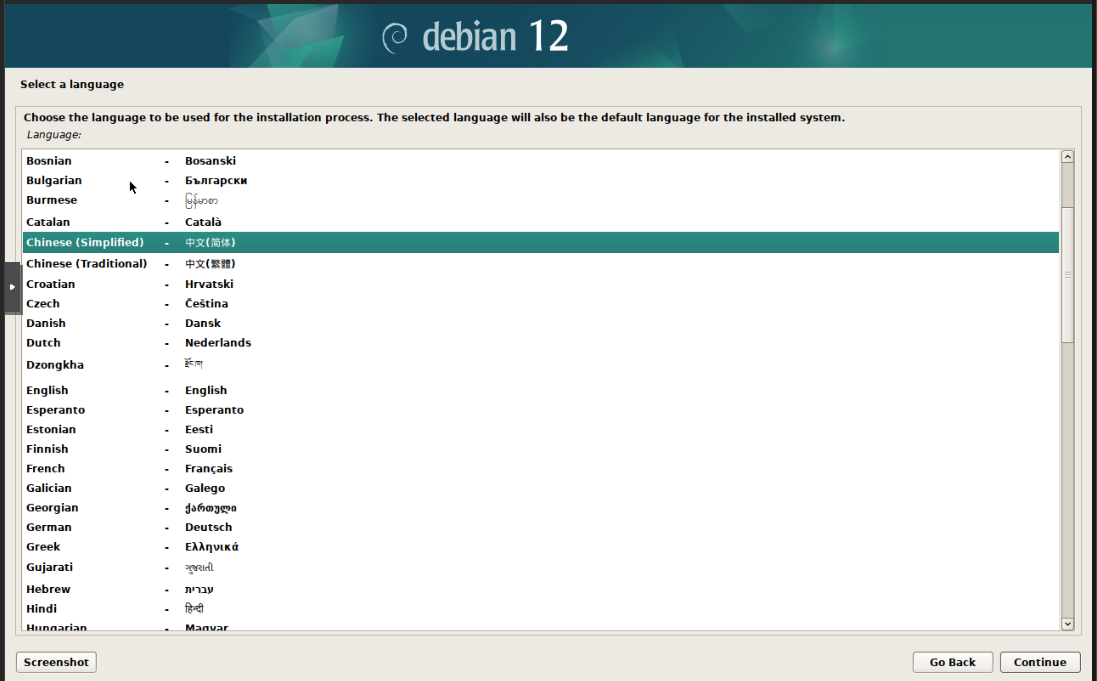Select Estonian language row

(541, 430)
